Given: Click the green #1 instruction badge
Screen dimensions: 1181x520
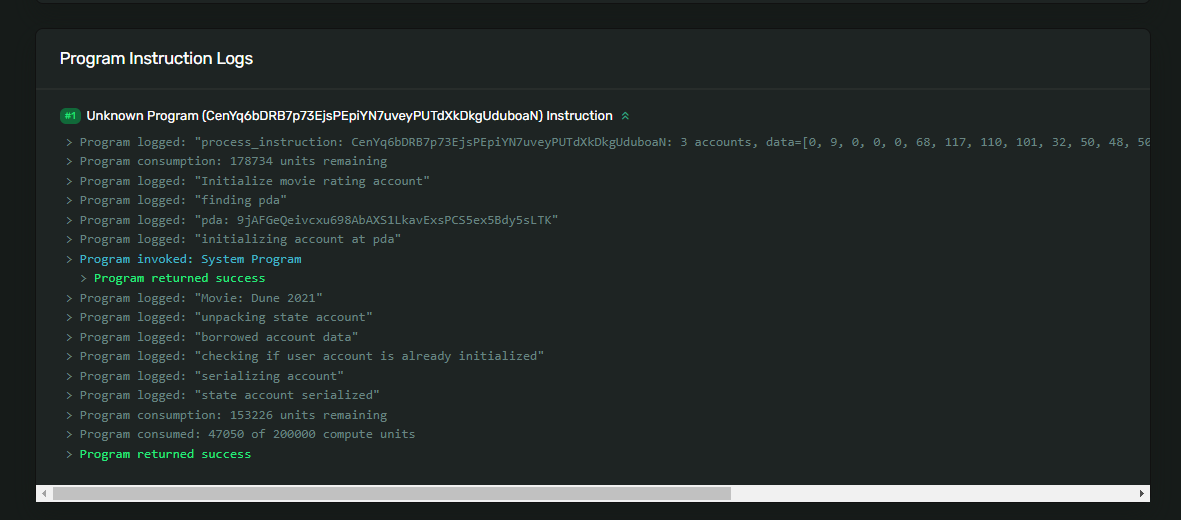Looking at the screenshot, I should pyautogui.click(x=70, y=116).
